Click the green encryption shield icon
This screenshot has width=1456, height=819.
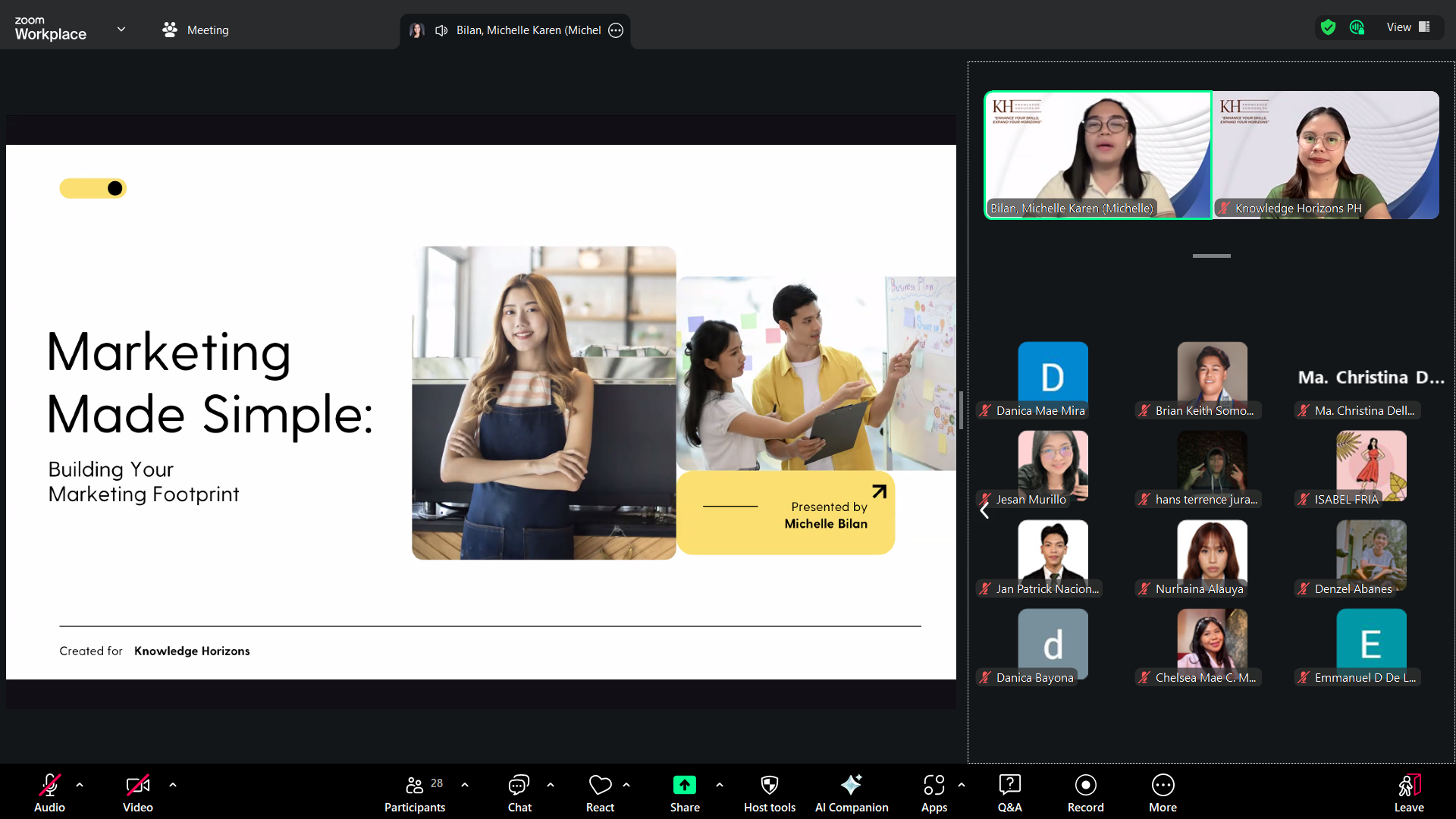point(1328,27)
